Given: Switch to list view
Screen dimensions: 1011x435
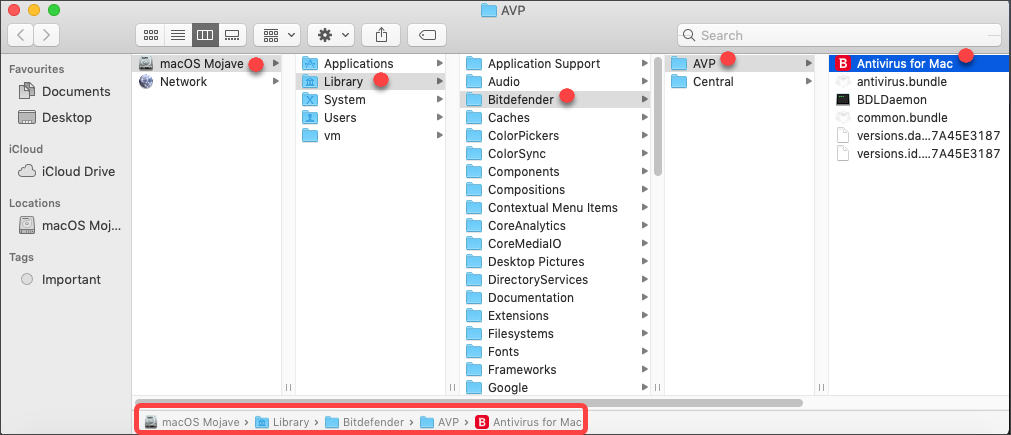Looking at the screenshot, I should (178, 35).
